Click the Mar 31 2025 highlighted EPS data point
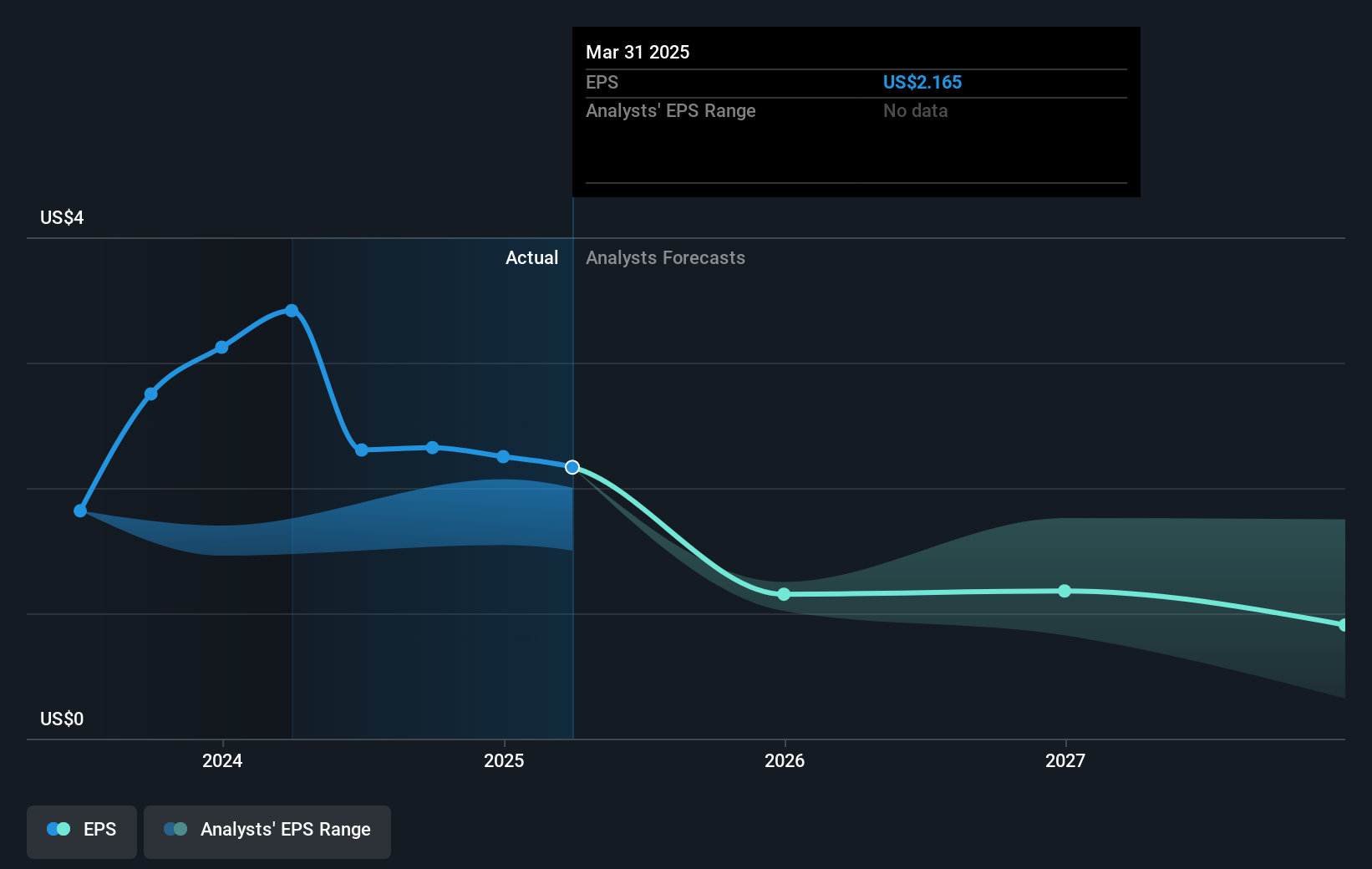This screenshot has width=1372, height=869. (572, 467)
